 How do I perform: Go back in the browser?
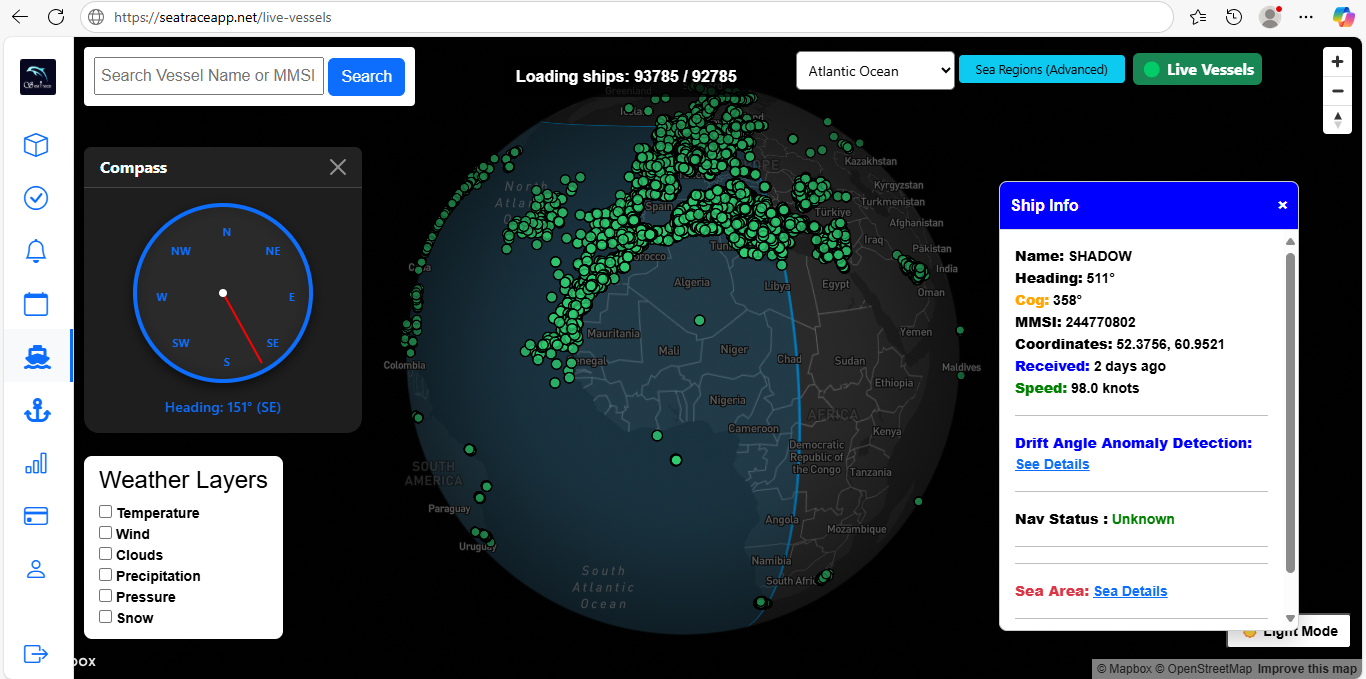20,17
